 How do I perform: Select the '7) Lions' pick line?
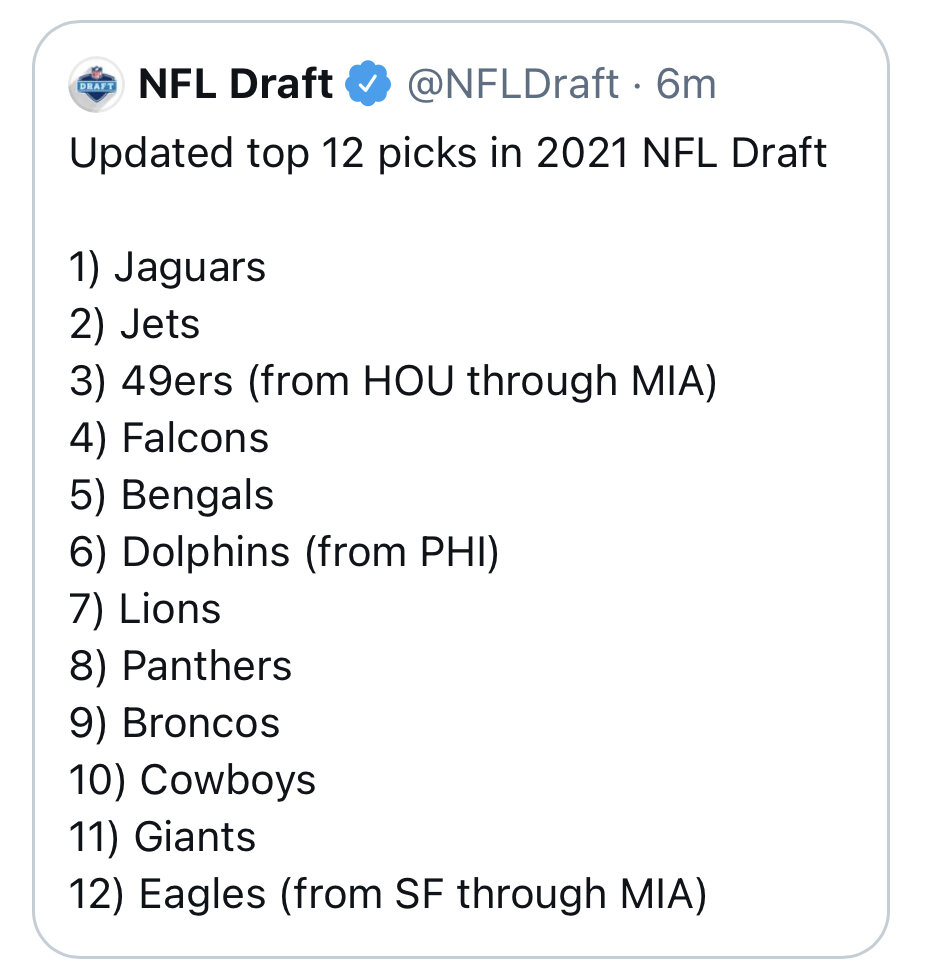click(146, 610)
